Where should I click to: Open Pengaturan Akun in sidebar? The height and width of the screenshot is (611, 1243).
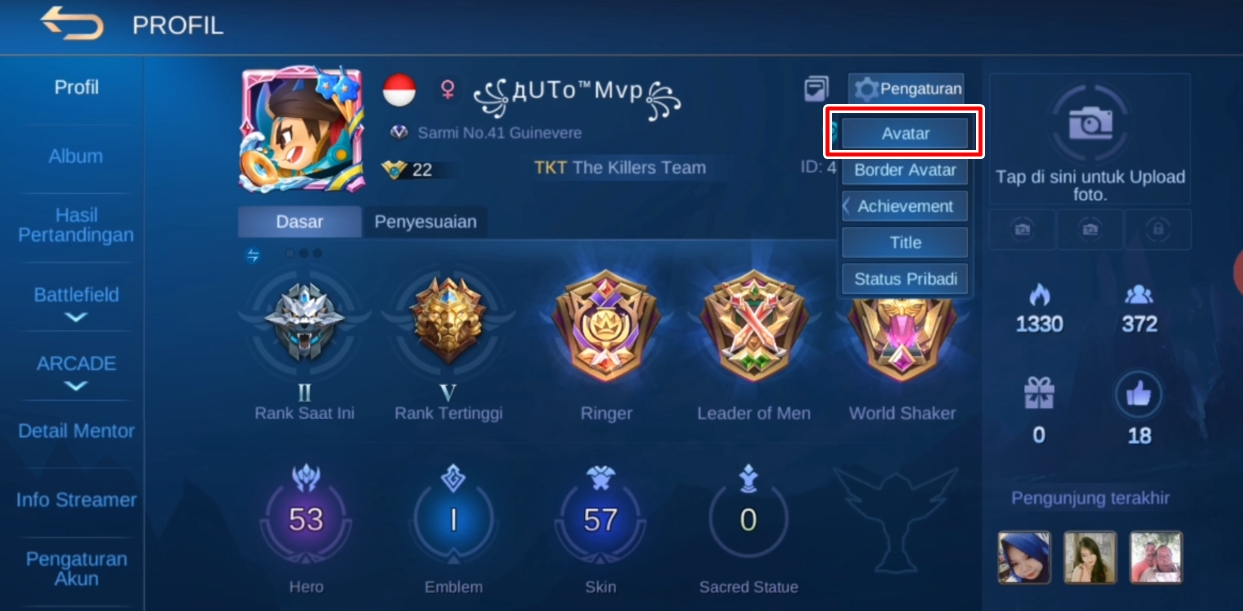point(76,569)
